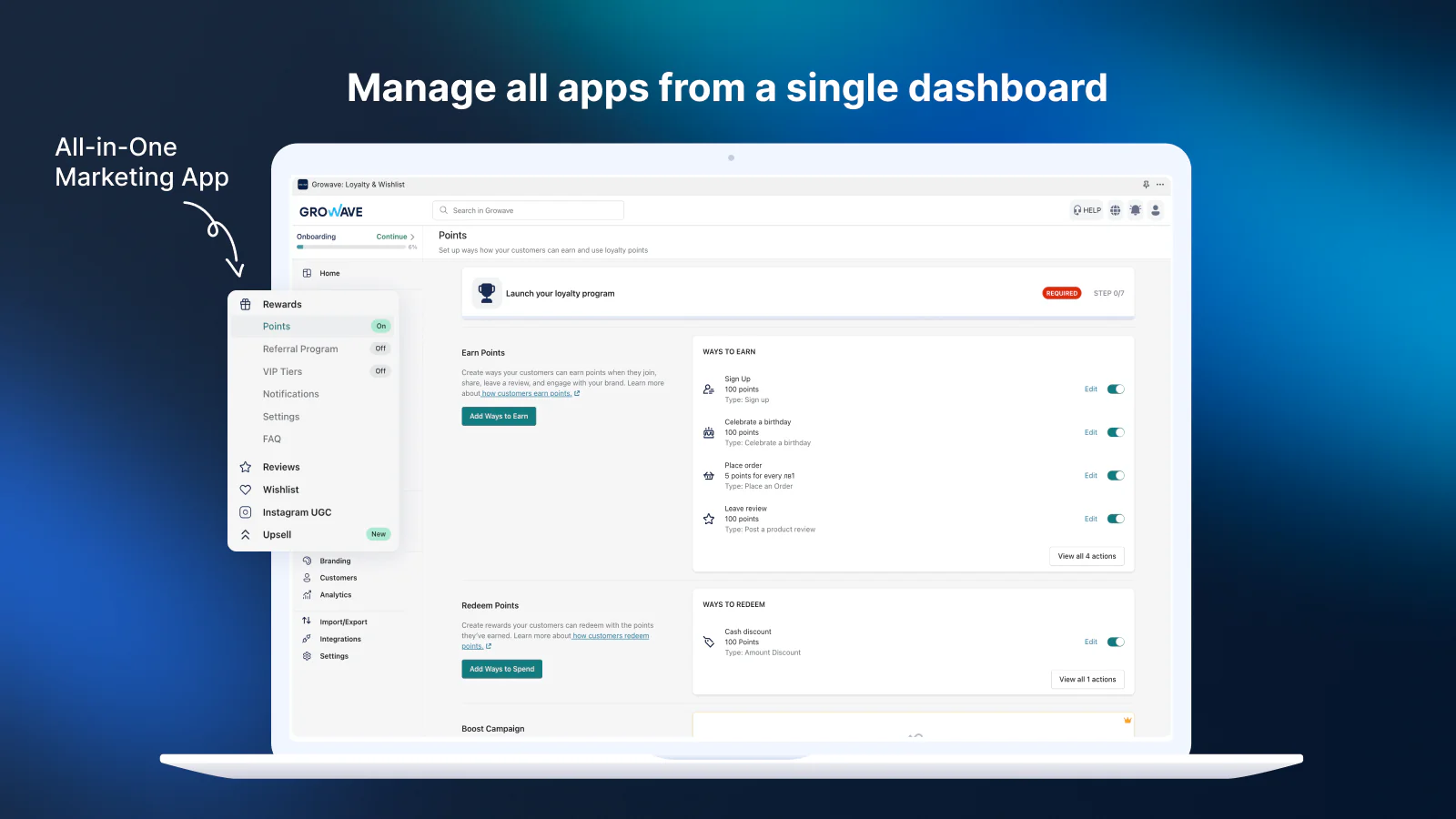Click the pin icon in title bar
This screenshot has width=1456, height=819.
click(x=1146, y=185)
